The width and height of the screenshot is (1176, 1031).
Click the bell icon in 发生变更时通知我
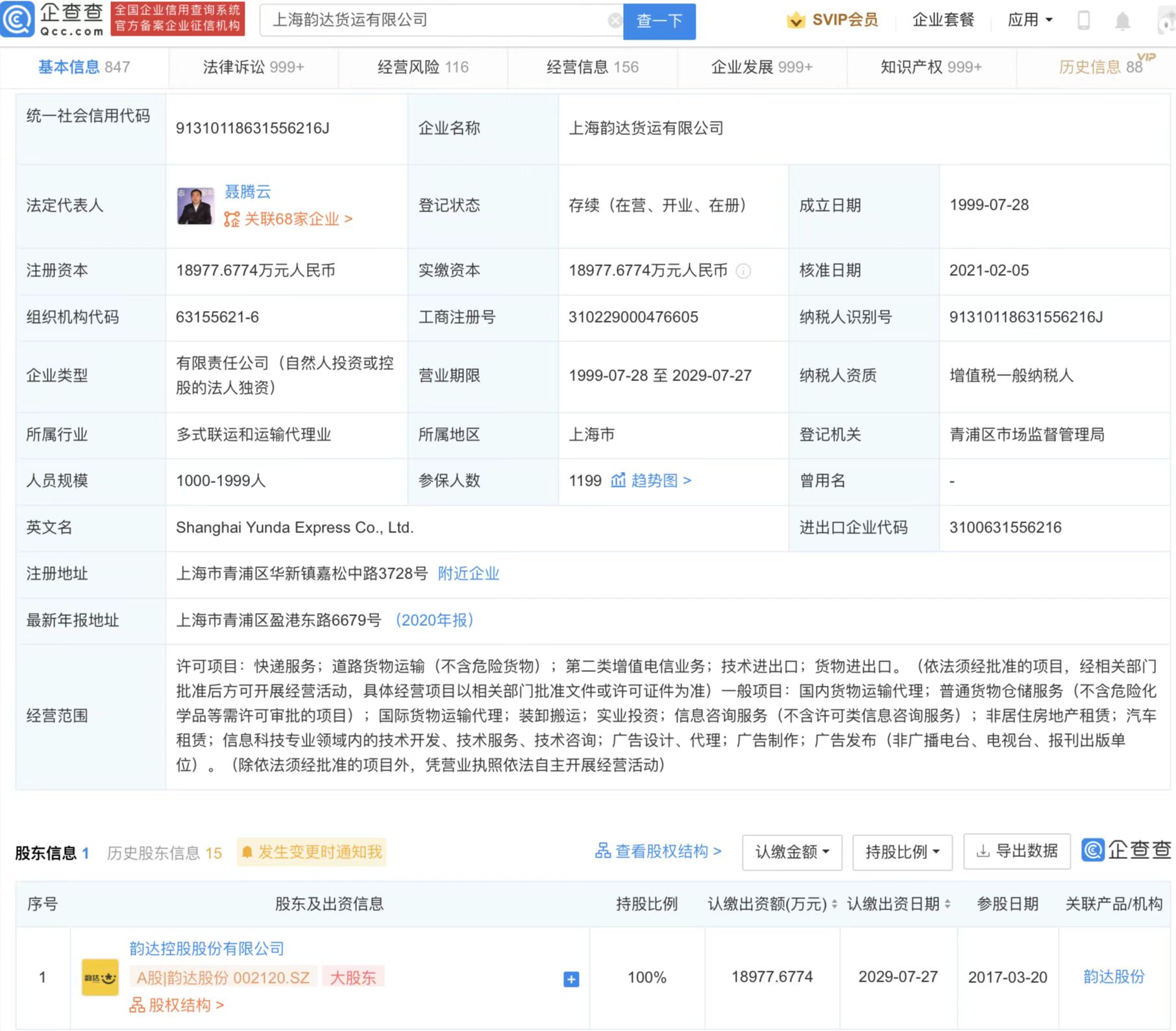247,852
